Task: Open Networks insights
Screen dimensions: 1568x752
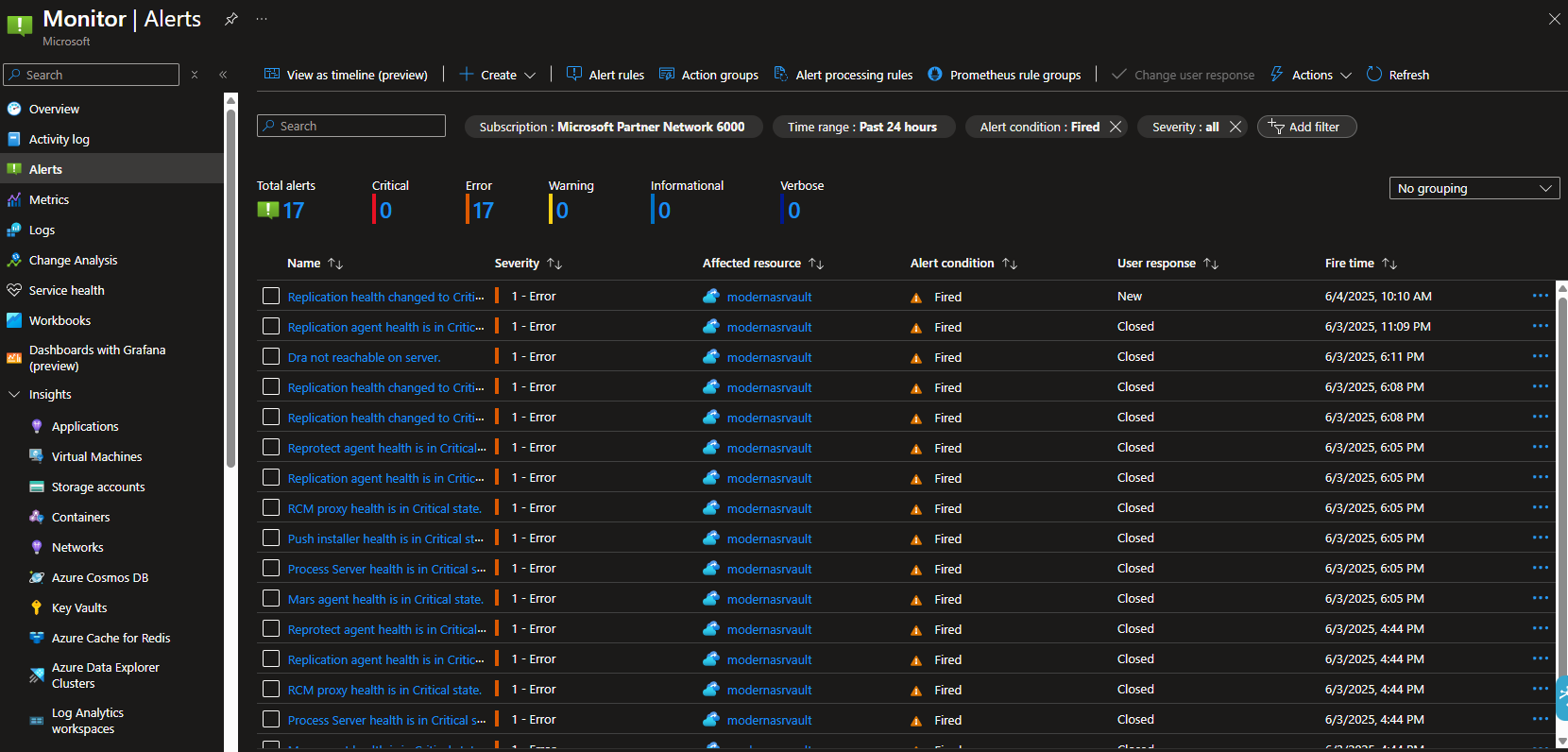Action: [x=77, y=547]
